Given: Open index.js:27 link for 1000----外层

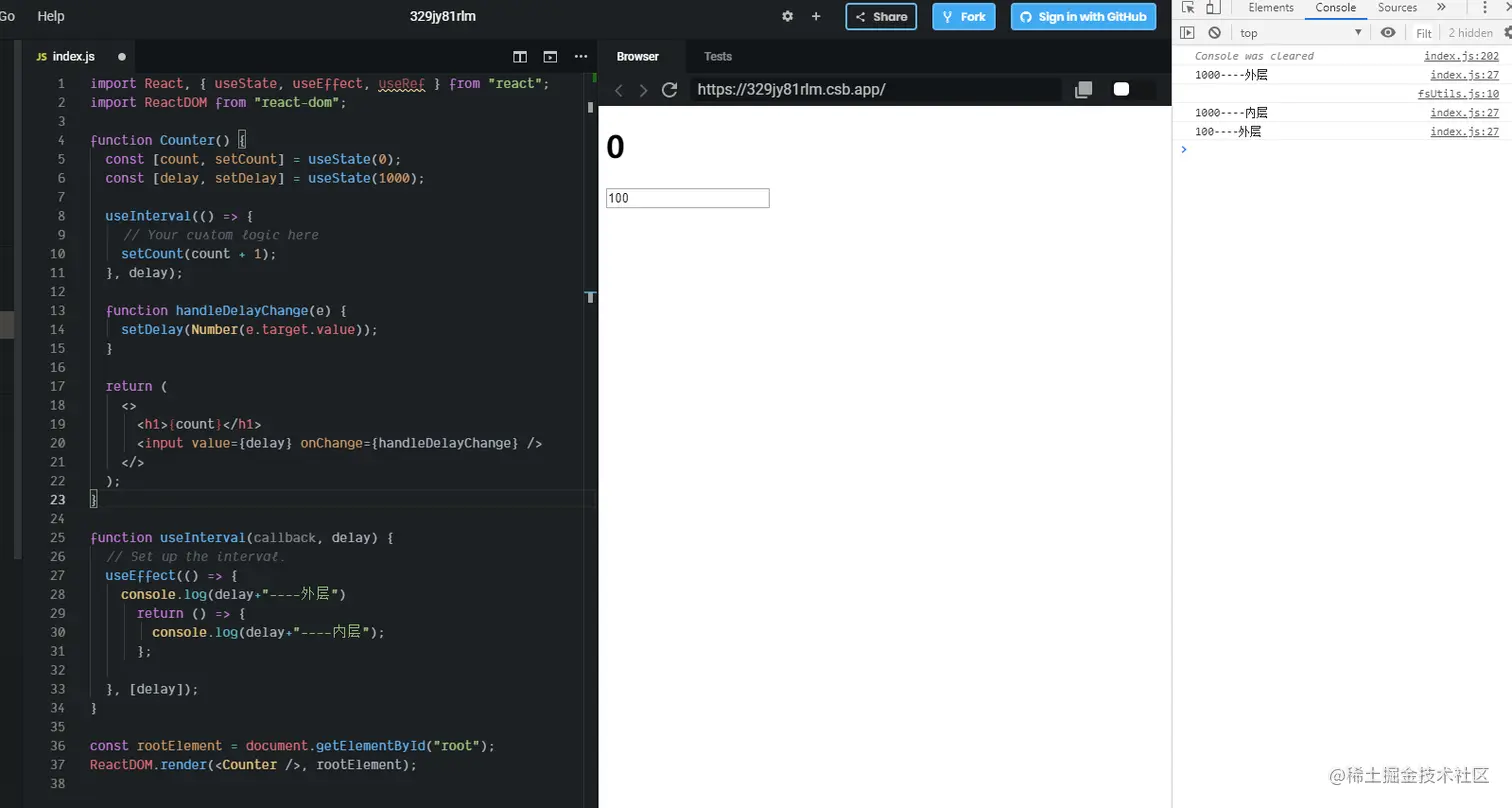Looking at the screenshot, I should 1464,75.
